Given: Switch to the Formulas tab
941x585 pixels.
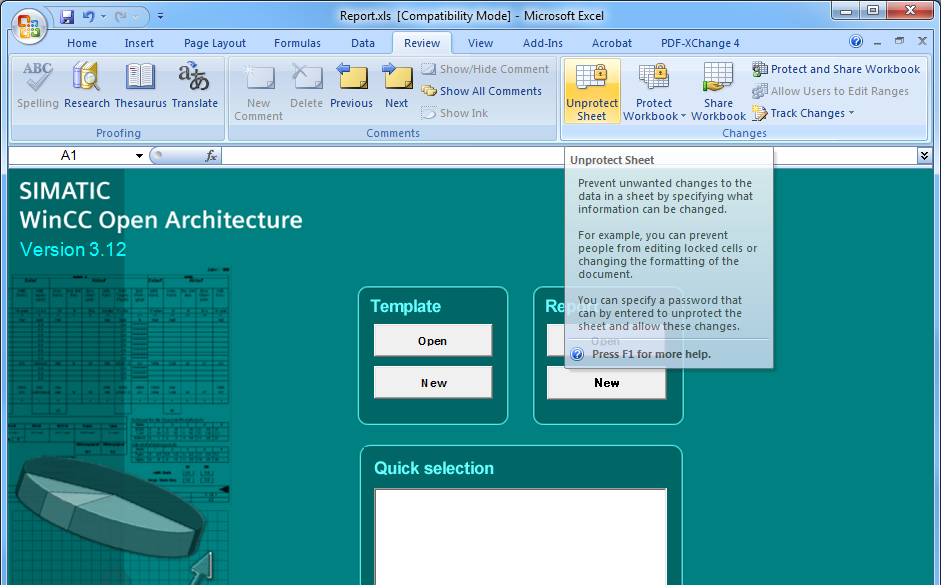Looking at the screenshot, I should 297,43.
